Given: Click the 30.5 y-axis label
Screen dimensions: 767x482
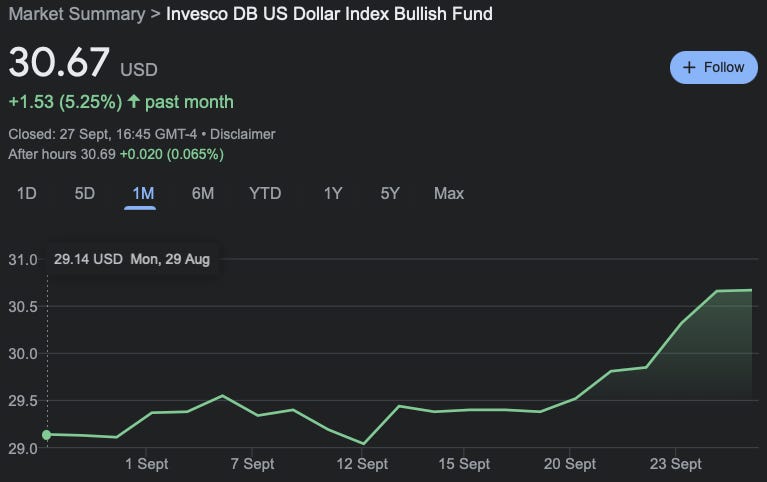Looking at the screenshot, I should tap(23, 307).
